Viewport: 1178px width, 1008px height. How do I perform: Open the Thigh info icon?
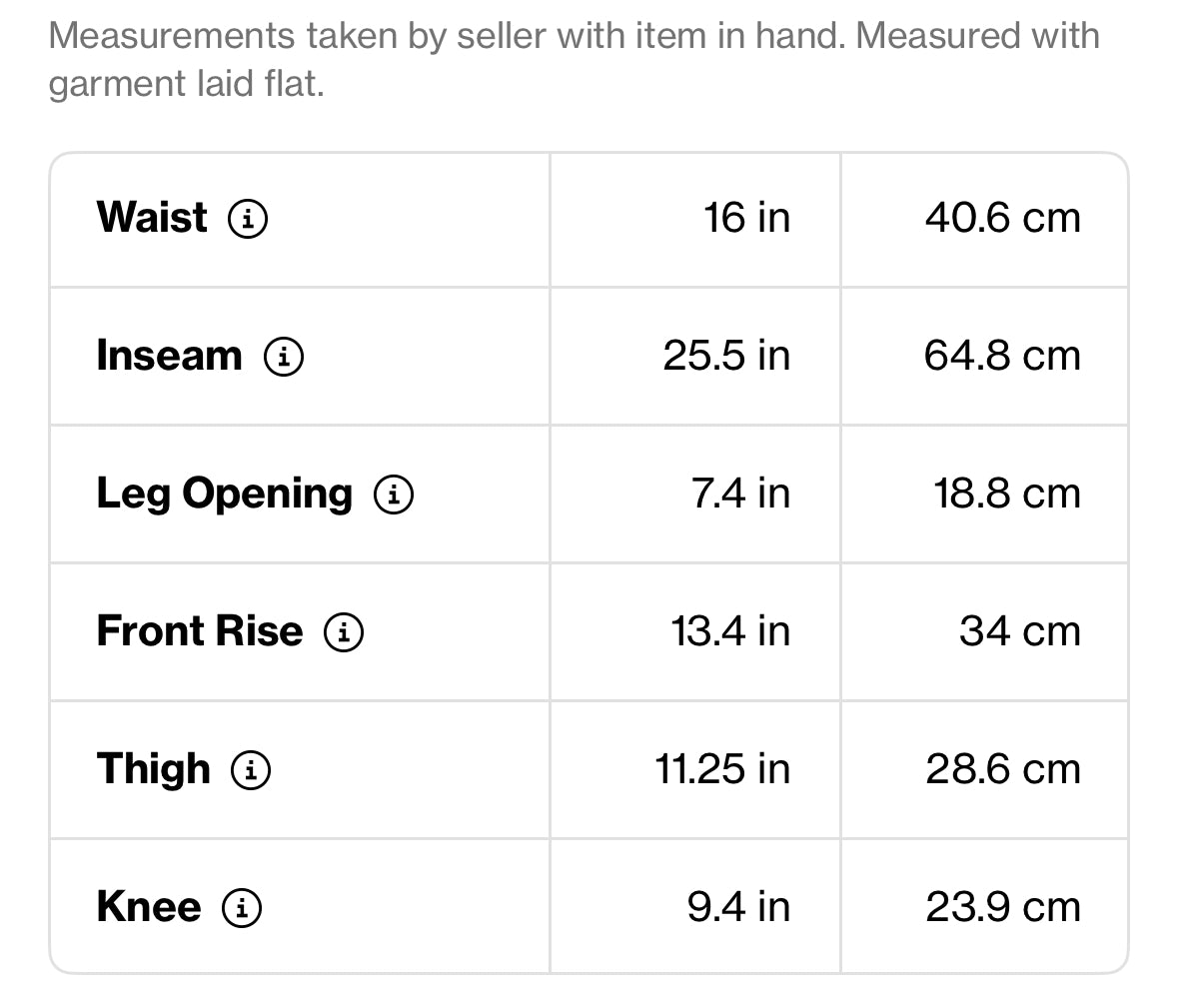click(x=251, y=770)
